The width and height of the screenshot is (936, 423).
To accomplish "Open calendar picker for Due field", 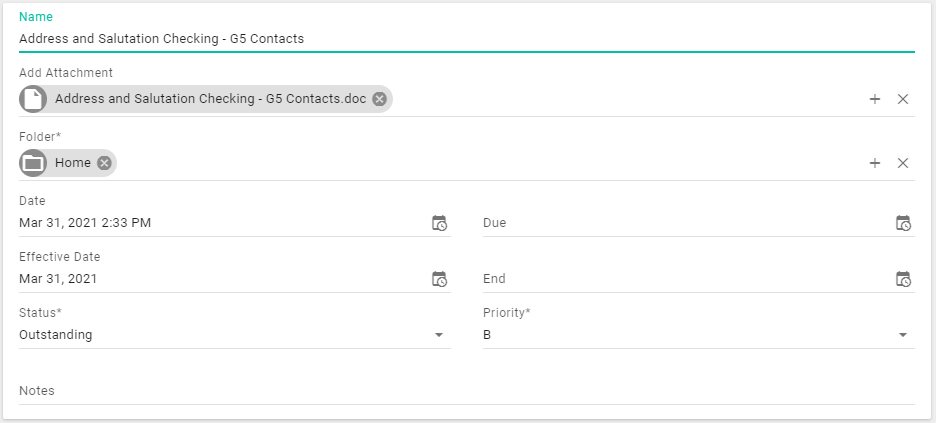I will point(903,223).
